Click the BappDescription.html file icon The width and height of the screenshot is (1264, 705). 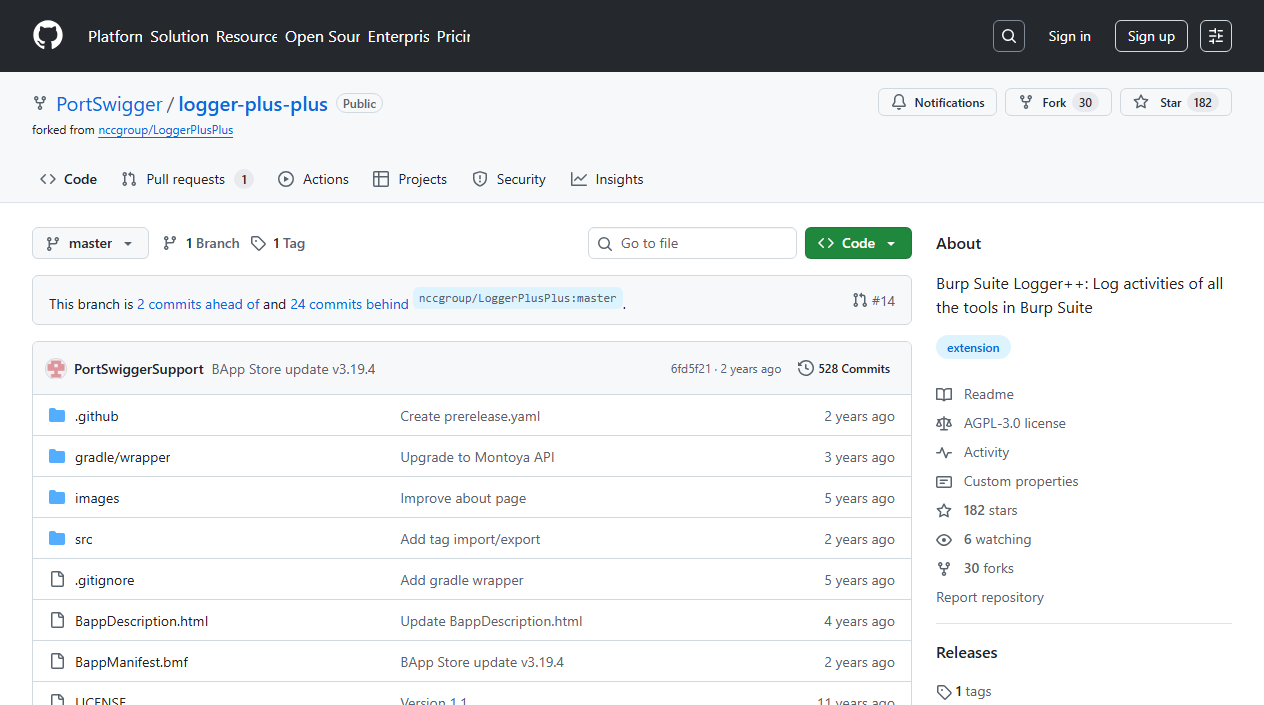click(57, 621)
